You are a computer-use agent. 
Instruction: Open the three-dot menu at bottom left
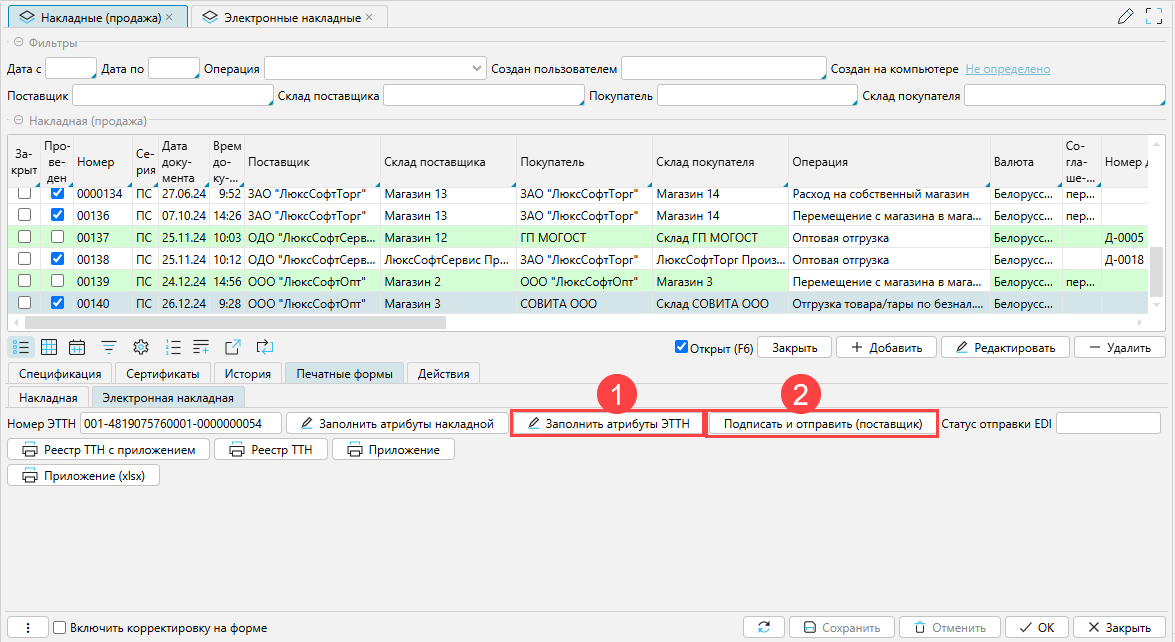[x=28, y=628]
